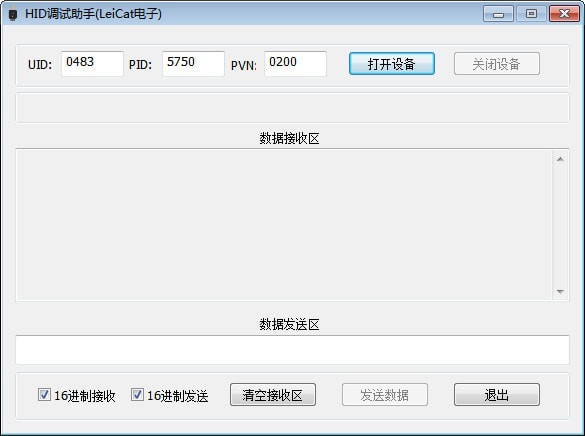Click the receive area scroll-down arrow
The image size is (585, 436).
point(560,291)
